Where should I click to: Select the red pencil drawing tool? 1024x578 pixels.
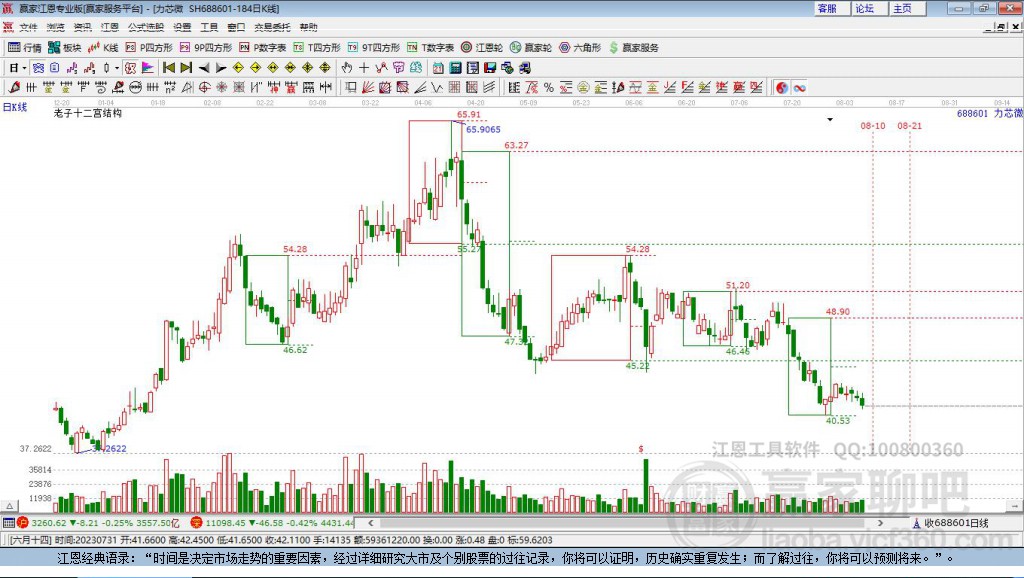[14, 88]
